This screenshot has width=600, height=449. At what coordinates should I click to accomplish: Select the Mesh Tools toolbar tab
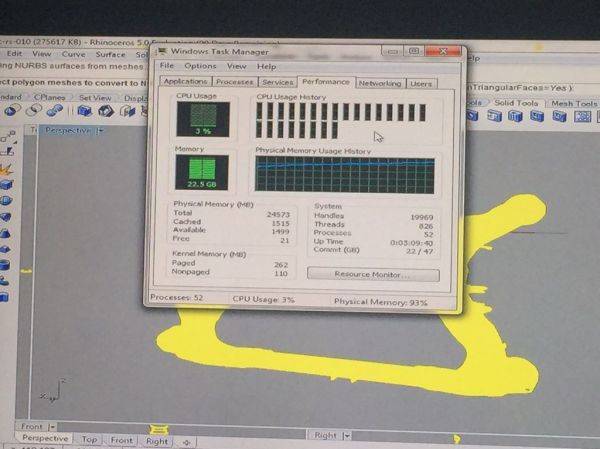574,103
